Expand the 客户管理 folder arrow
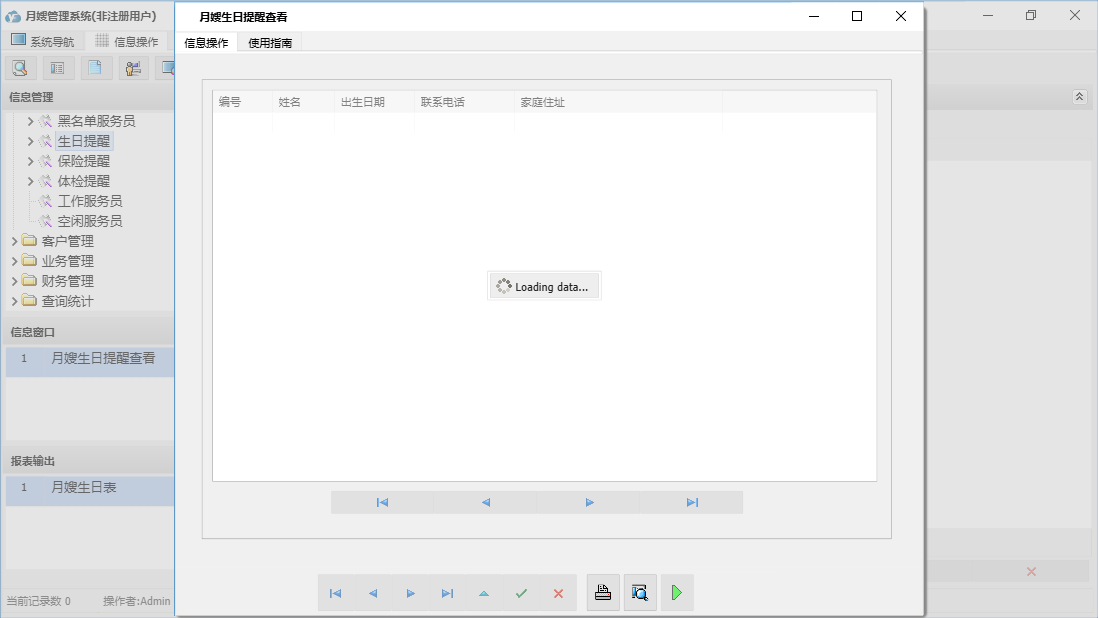 point(14,241)
